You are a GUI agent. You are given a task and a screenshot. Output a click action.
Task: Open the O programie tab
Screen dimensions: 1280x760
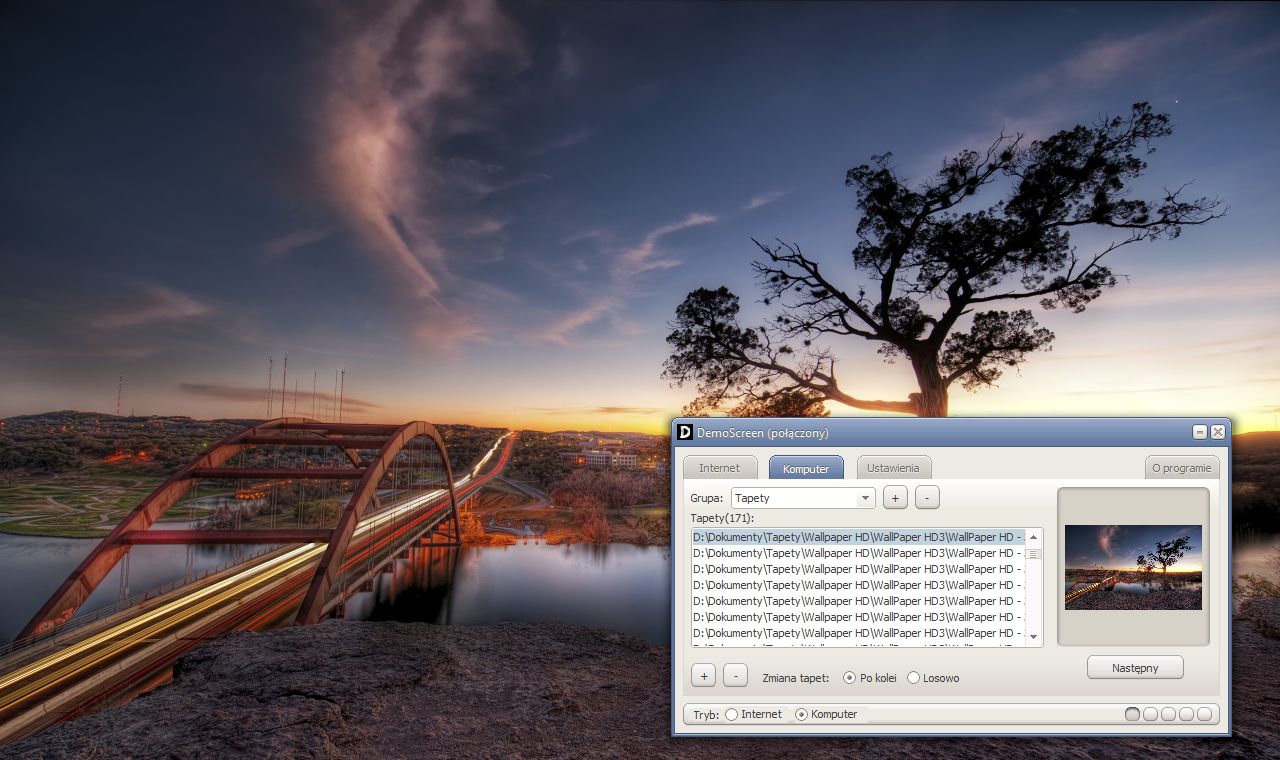point(1181,468)
